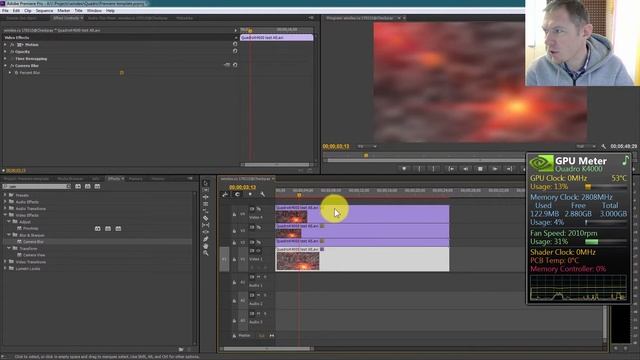This screenshot has width=640, height=360.
Task: Click Go to In point button
Action: coord(451,169)
